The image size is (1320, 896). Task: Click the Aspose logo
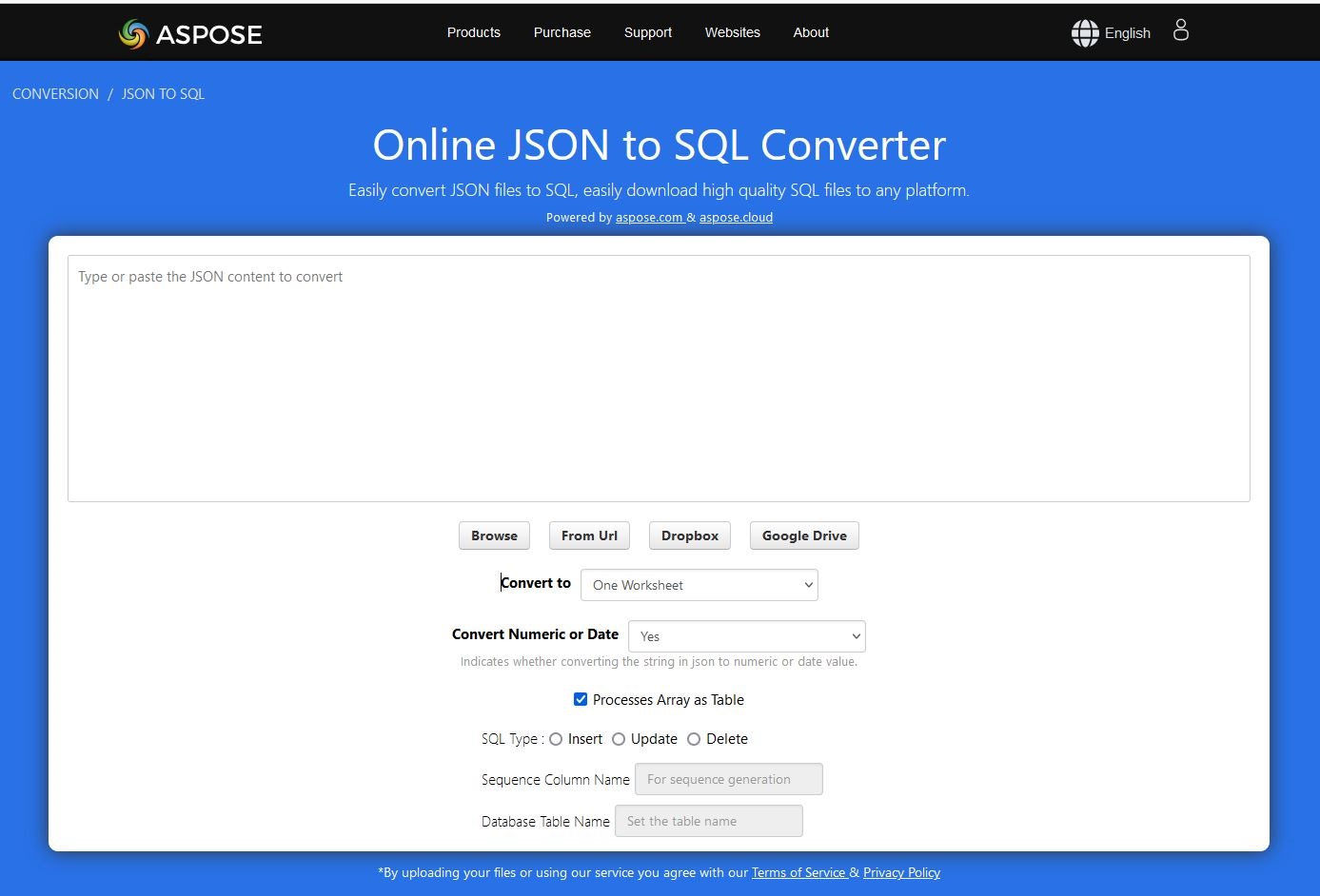(190, 34)
